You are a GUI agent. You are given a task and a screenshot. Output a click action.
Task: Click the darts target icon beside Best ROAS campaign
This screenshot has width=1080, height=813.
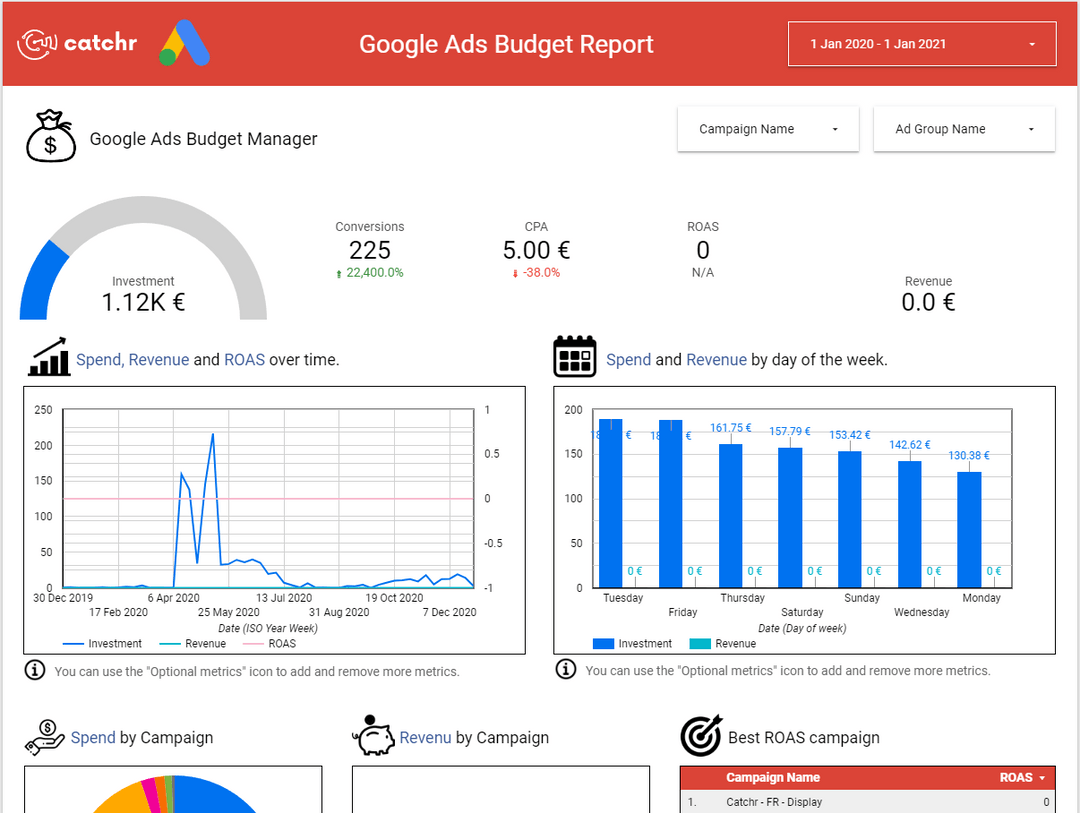tap(701, 735)
